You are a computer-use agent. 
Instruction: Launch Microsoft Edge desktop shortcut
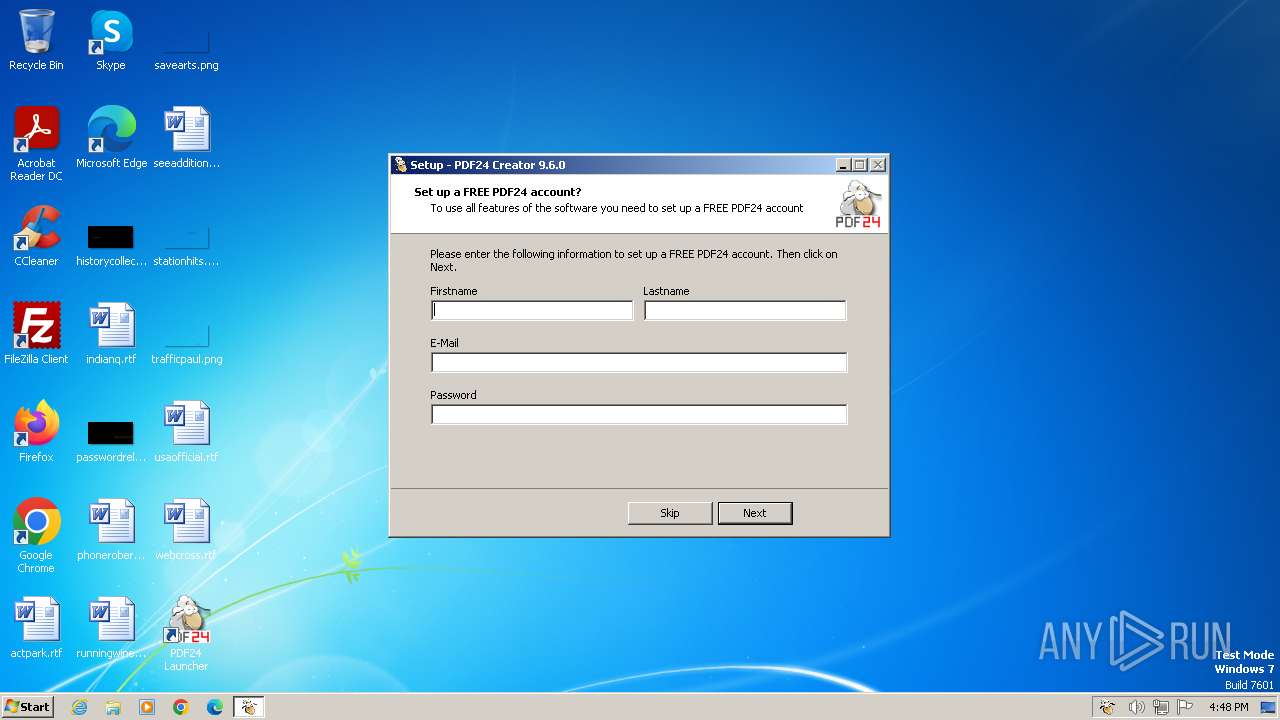pyautogui.click(x=111, y=137)
